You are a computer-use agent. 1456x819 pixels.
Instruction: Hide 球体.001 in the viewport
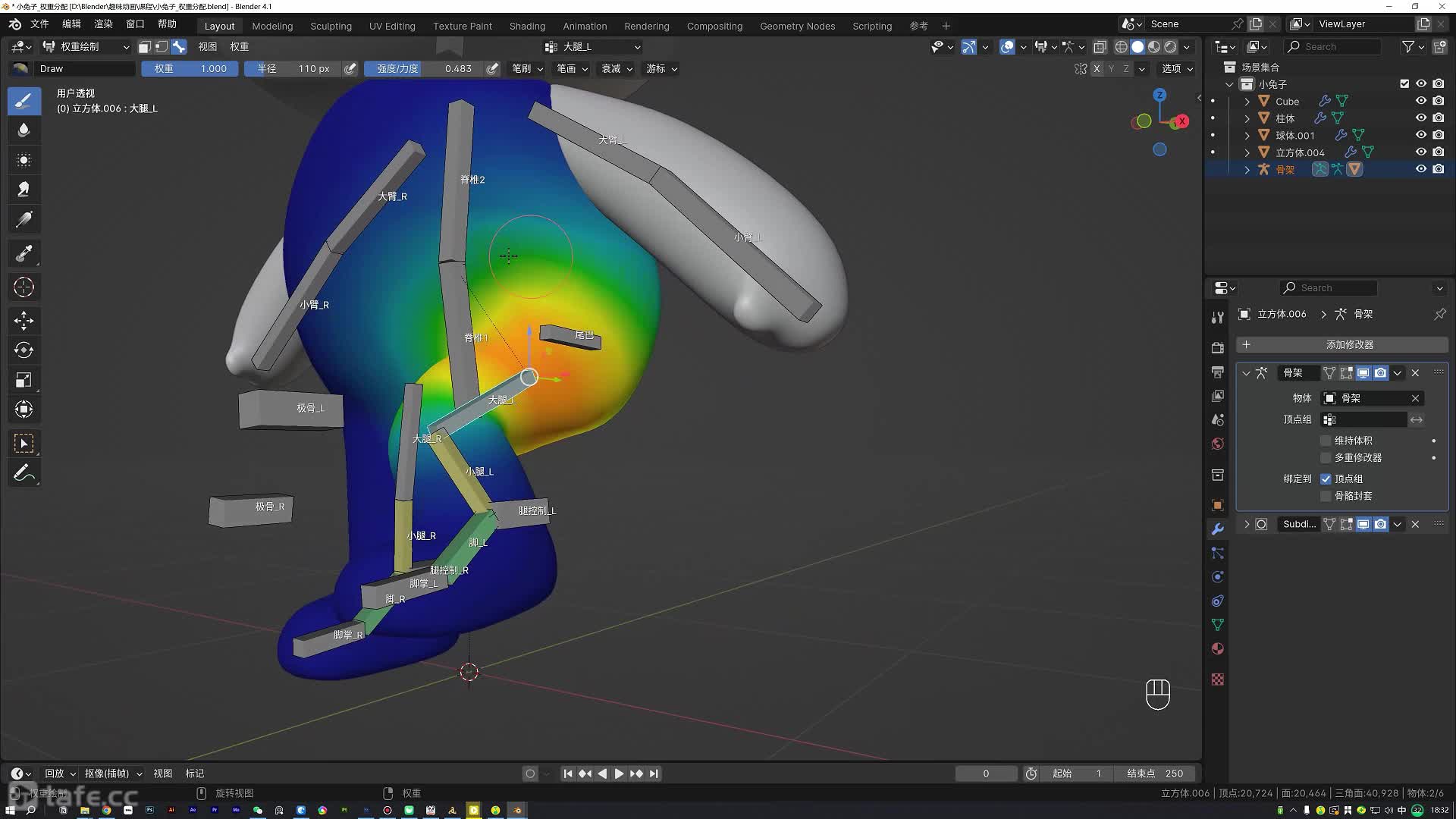pyautogui.click(x=1421, y=135)
